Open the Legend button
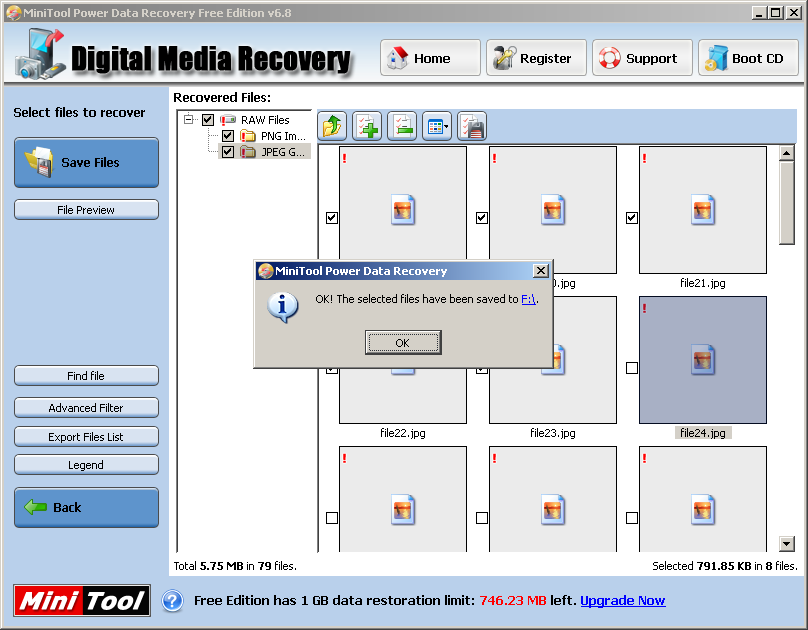 tap(87, 465)
